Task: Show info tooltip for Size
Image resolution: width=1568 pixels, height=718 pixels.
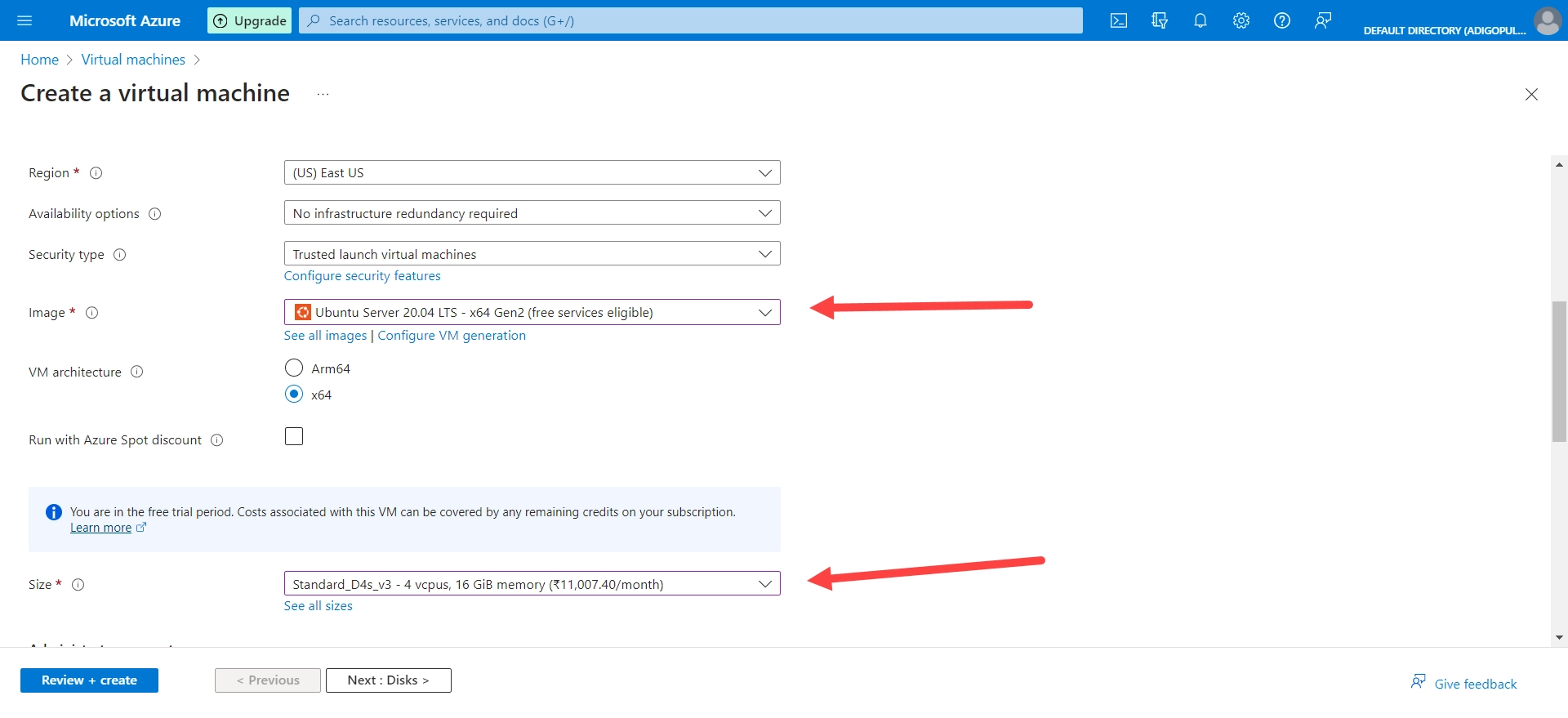Action: coord(78,584)
